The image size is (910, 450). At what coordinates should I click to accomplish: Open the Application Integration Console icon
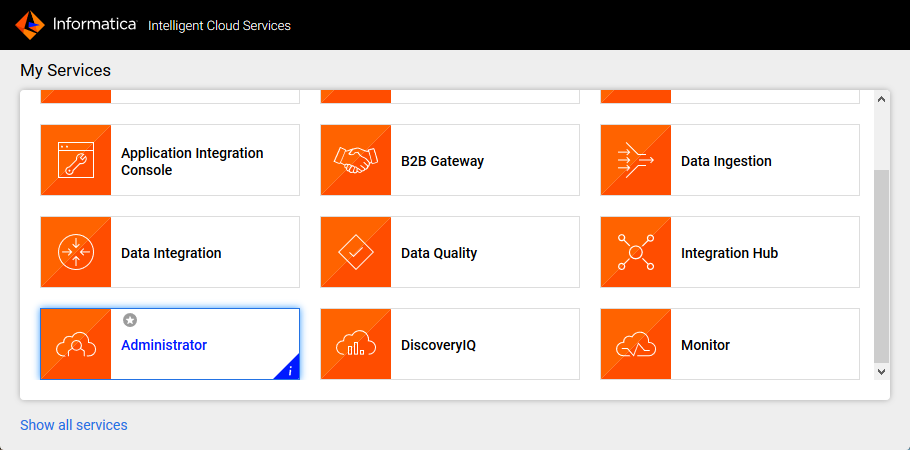point(76,160)
